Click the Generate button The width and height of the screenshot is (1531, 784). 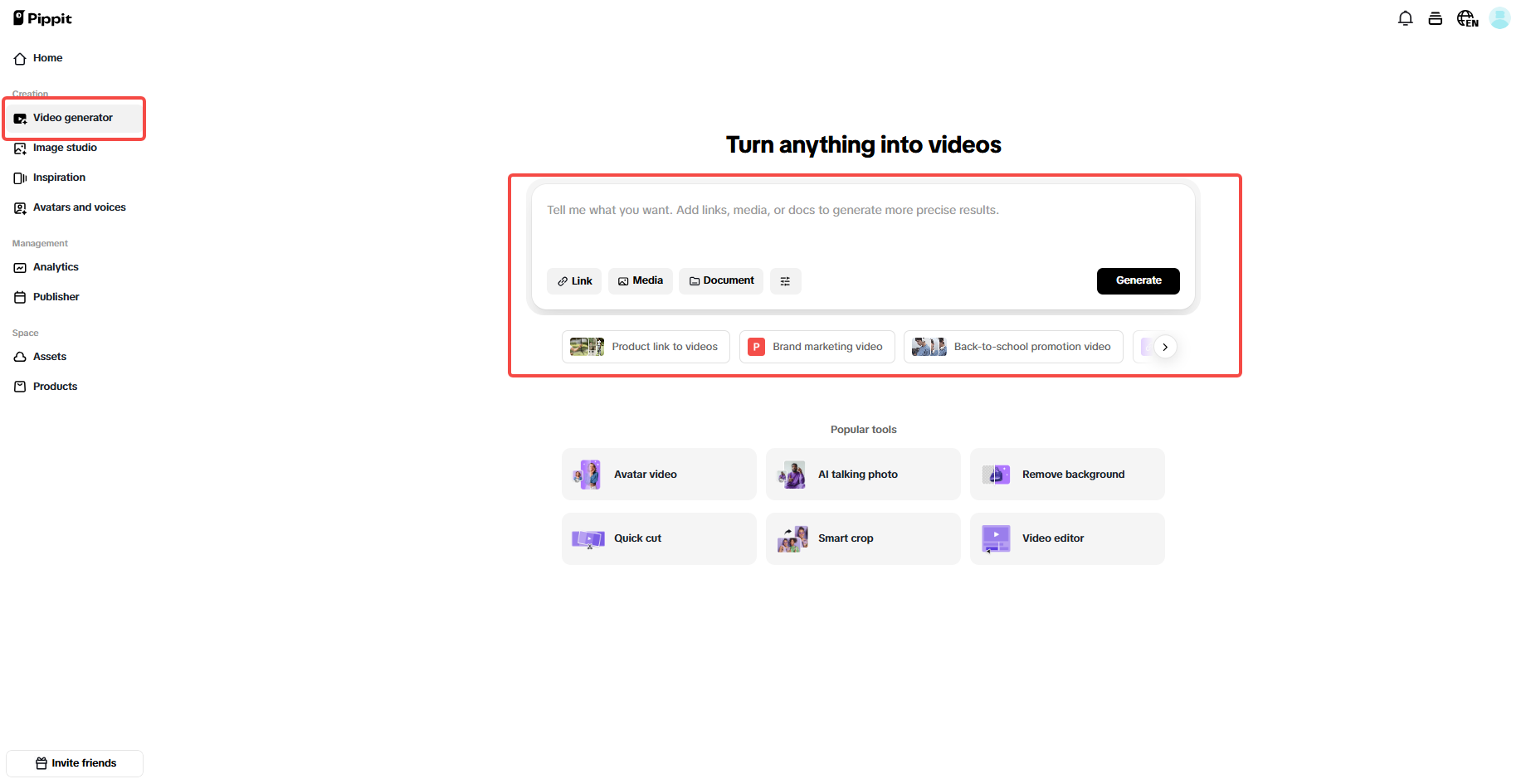[x=1138, y=281]
